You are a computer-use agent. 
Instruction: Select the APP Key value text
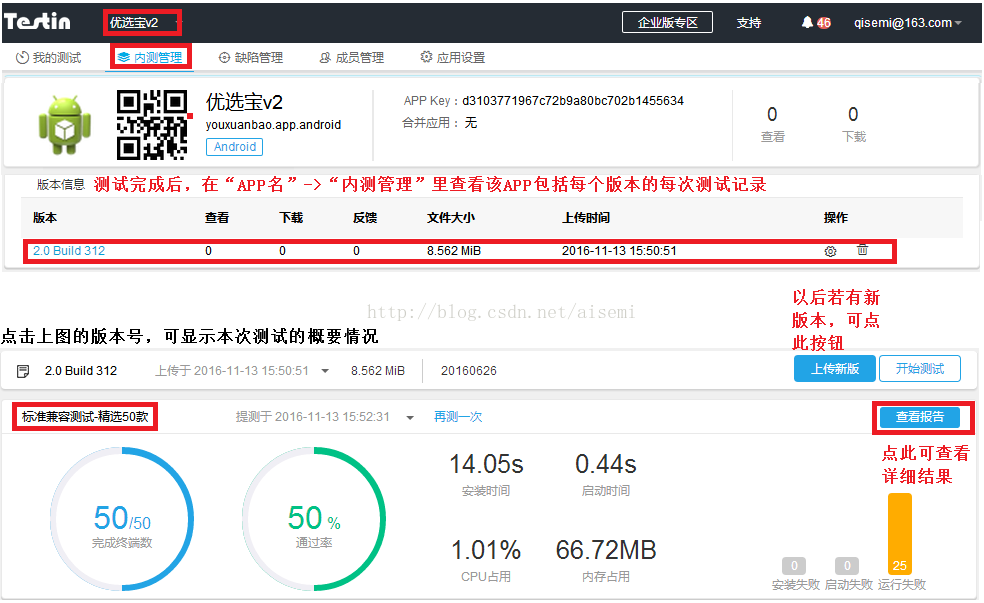(572, 101)
